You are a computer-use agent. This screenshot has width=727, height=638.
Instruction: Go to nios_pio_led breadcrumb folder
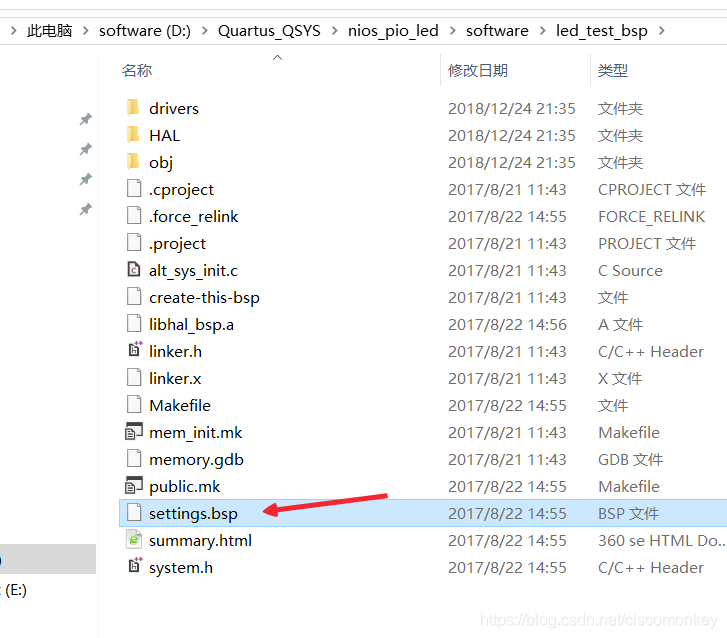point(393,31)
